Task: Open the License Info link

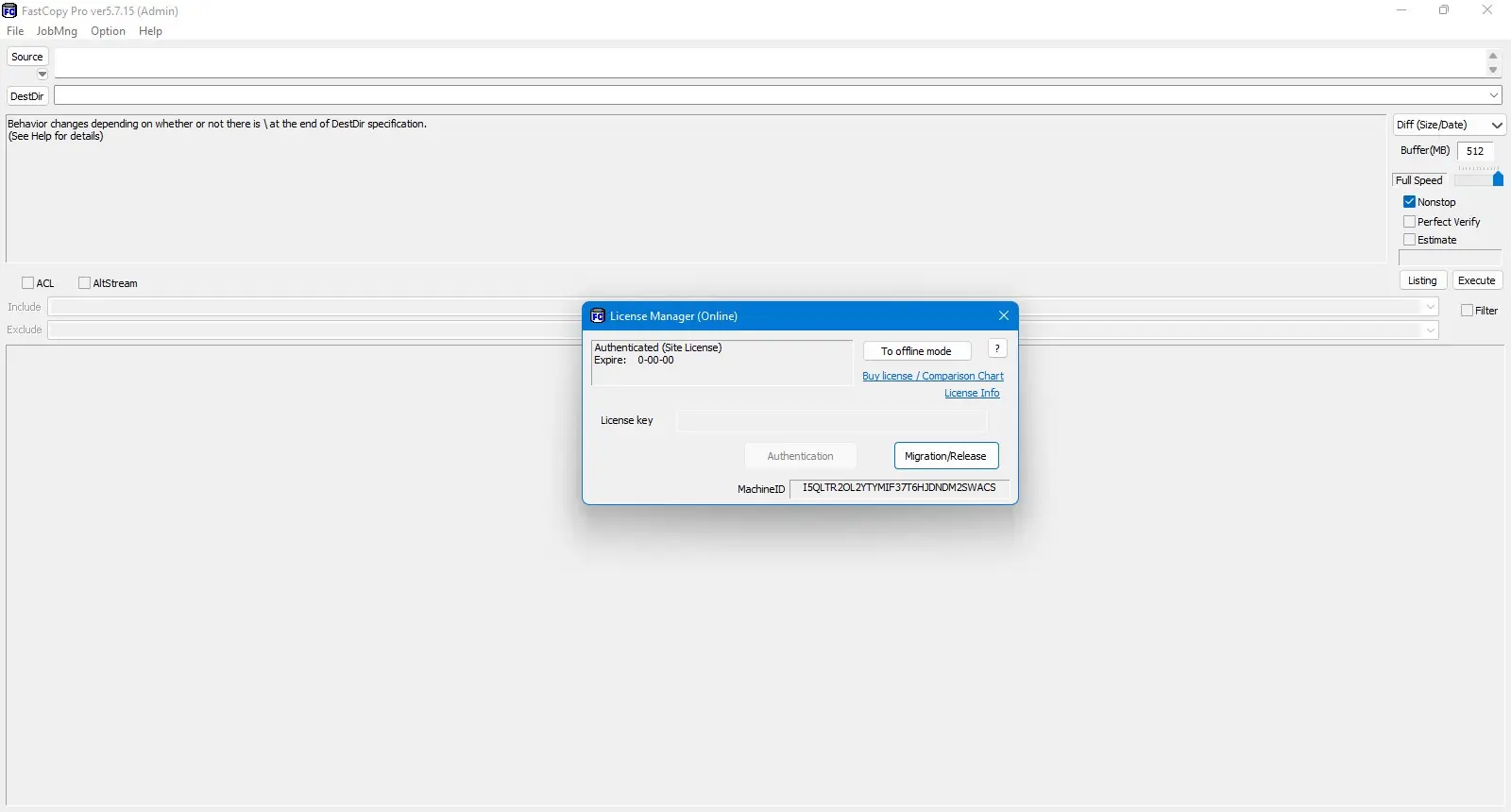Action: tap(972, 393)
